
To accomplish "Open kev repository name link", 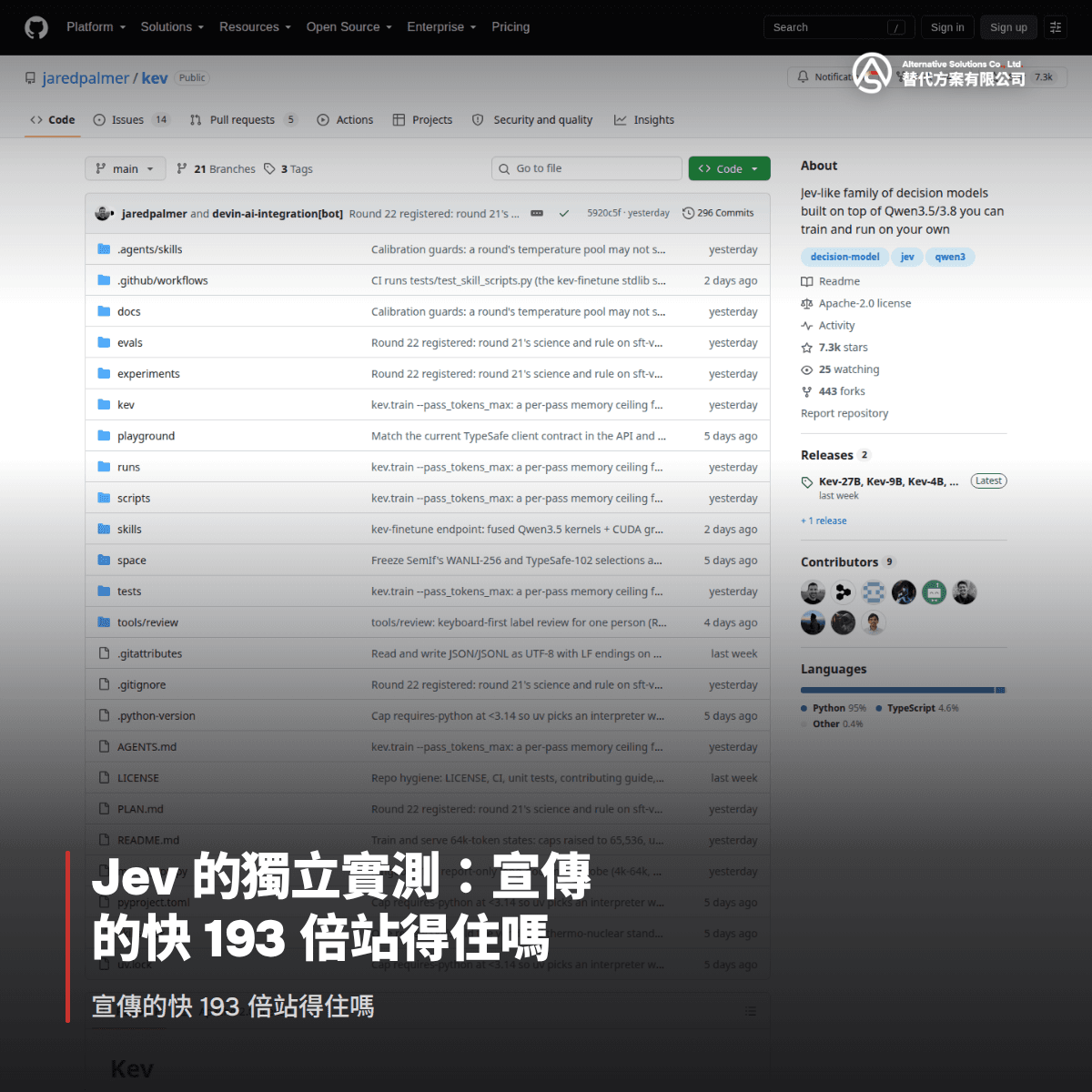I will pos(155,78).
